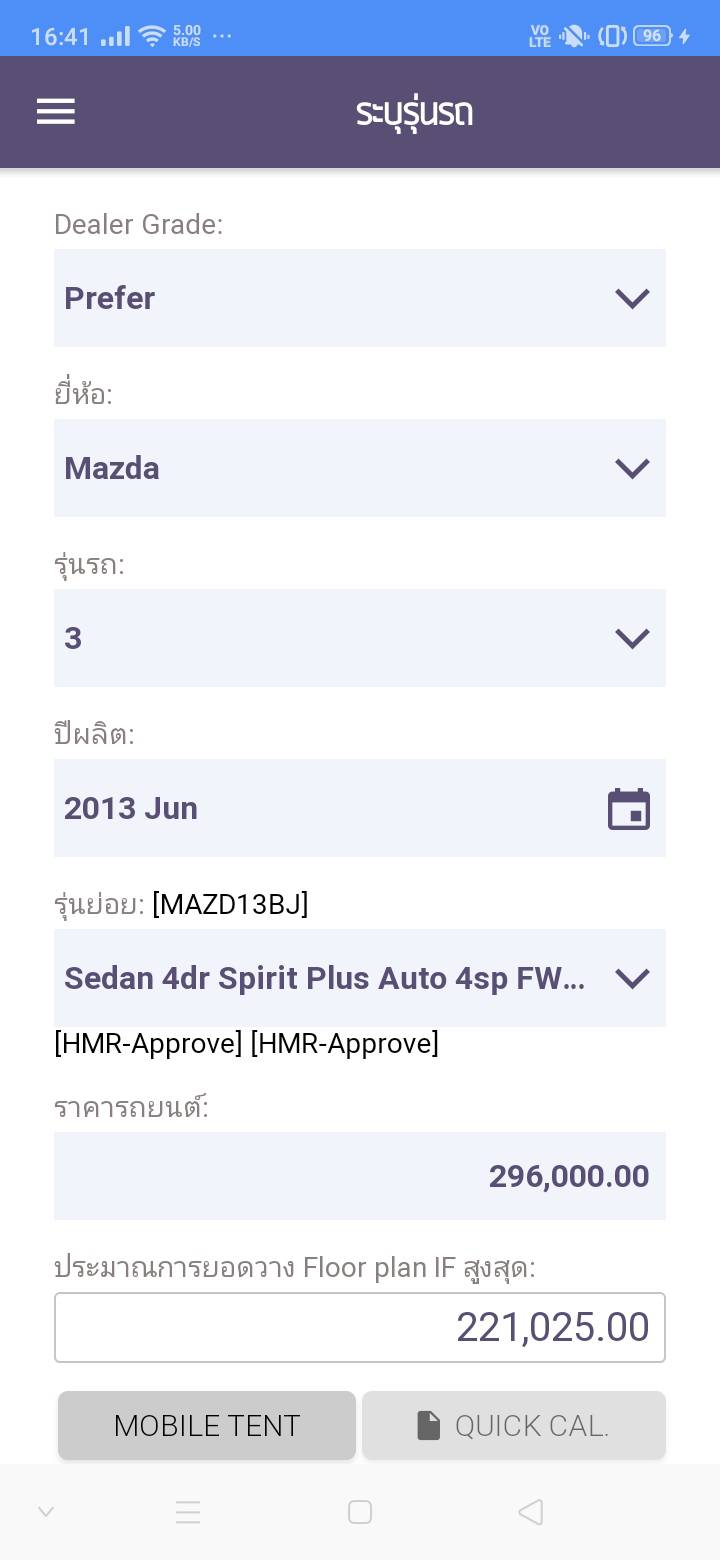Tap the Wi-Fi status icon

point(152,37)
